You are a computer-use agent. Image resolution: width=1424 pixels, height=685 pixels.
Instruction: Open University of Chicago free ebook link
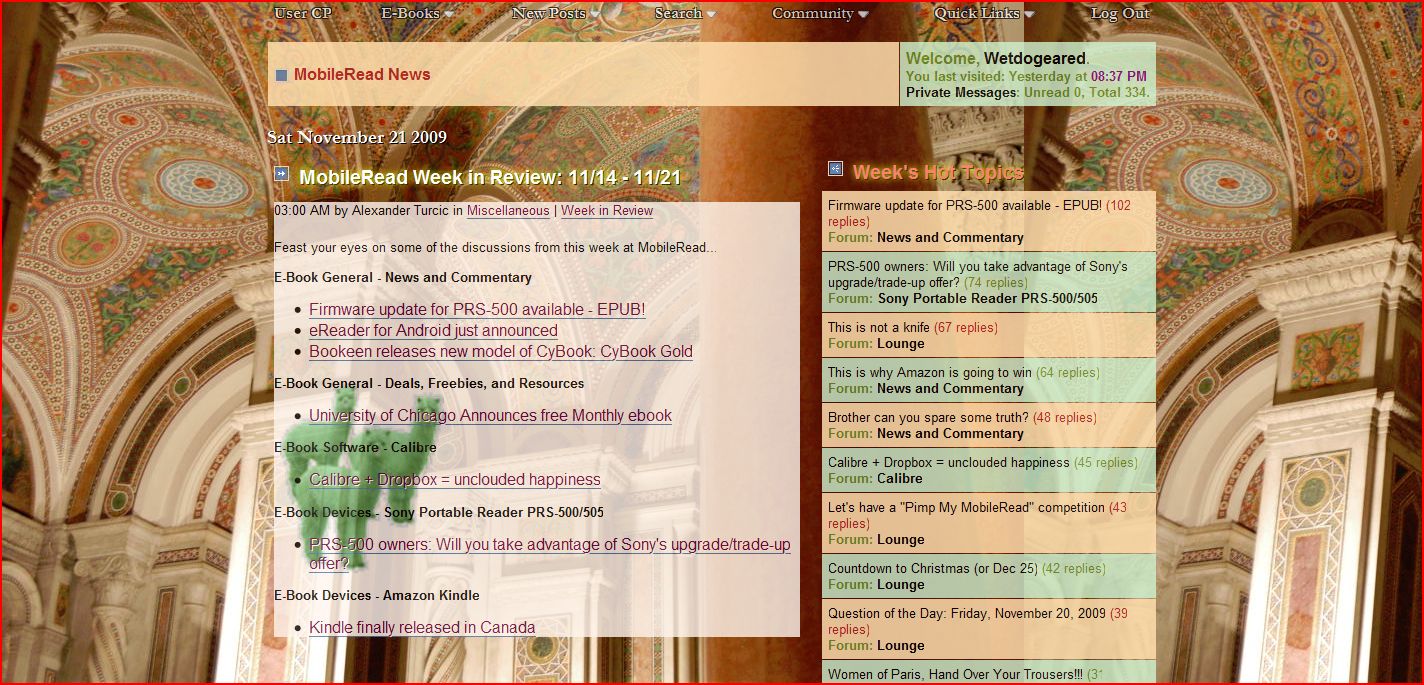coord(490,416)
